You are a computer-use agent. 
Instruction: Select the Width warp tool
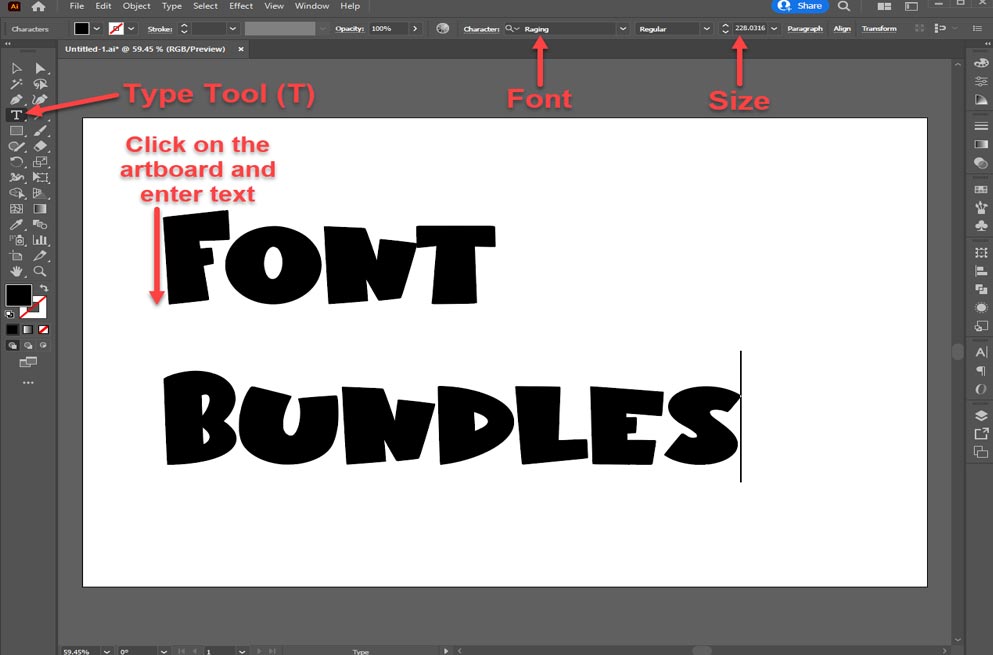point(16,177)
